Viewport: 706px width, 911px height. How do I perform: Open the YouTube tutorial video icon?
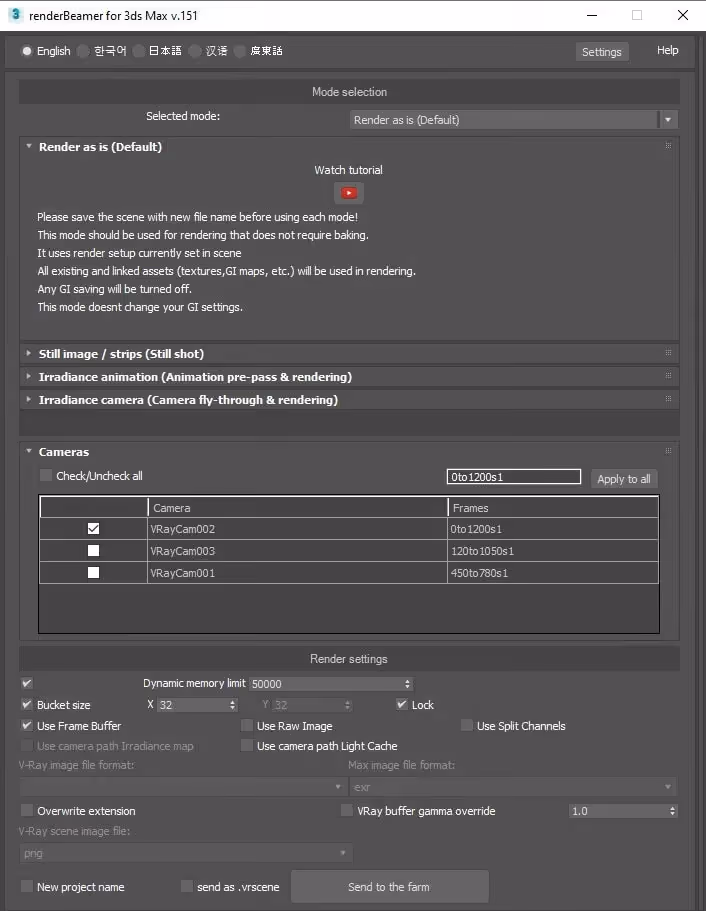tap(349, 193)
